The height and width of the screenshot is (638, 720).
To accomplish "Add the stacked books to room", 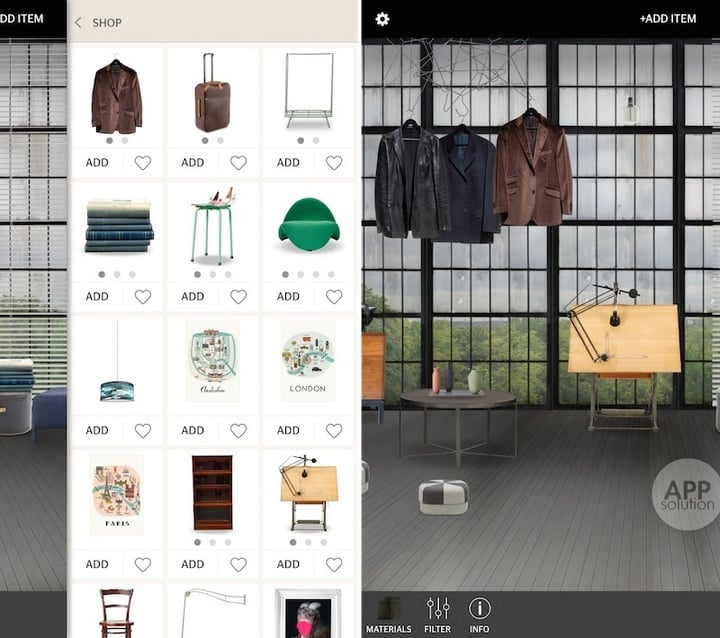I will [97, 296].
